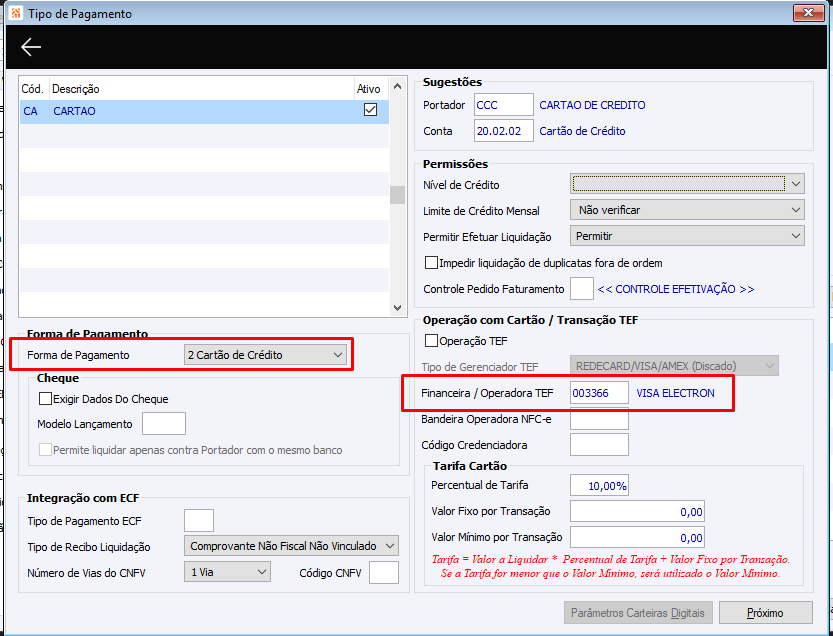Click the Cartão de Crédito conta text
833x636 pixels.
click(x=582, y=131)
